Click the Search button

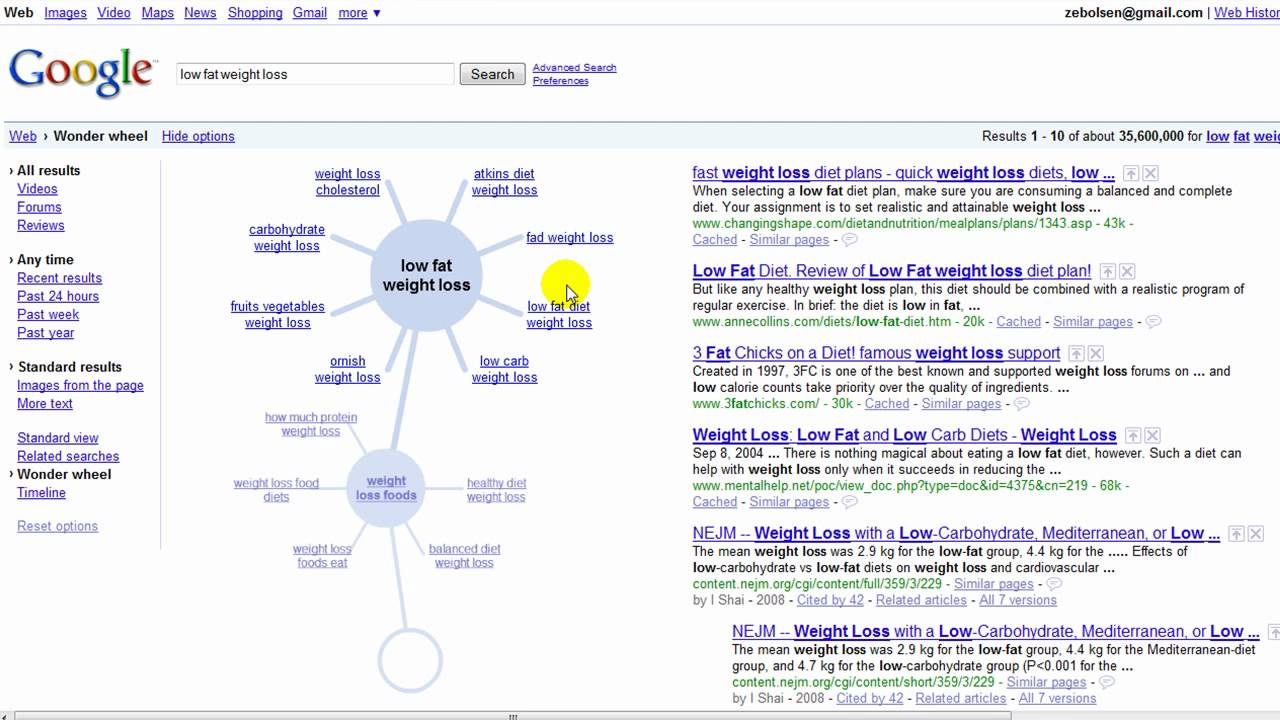493,74
